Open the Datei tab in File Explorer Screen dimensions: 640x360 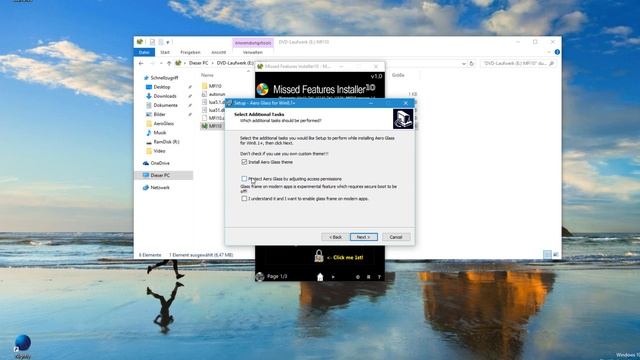pos(144,52)
